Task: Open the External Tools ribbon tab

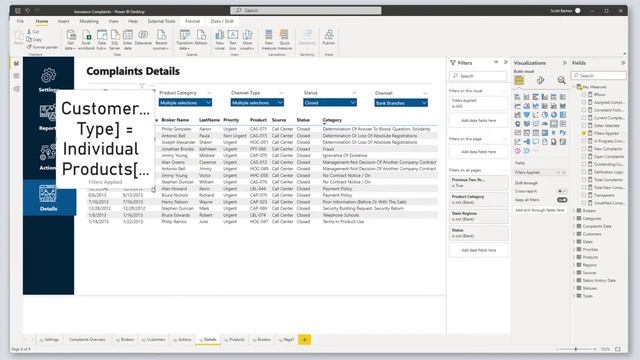Action: pos(161,21)
